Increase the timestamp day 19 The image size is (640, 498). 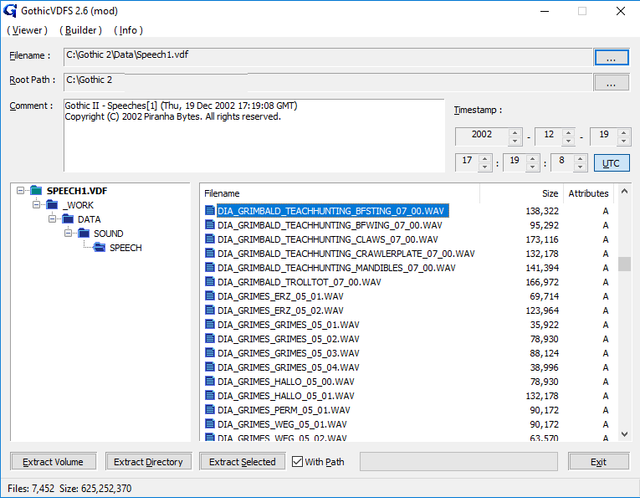pyautogui.click(x=624, y=133)
